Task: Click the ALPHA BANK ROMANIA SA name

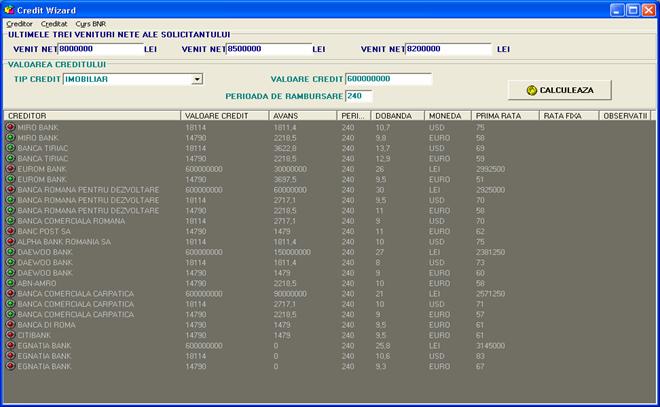Action: click(x=64, y=242)
